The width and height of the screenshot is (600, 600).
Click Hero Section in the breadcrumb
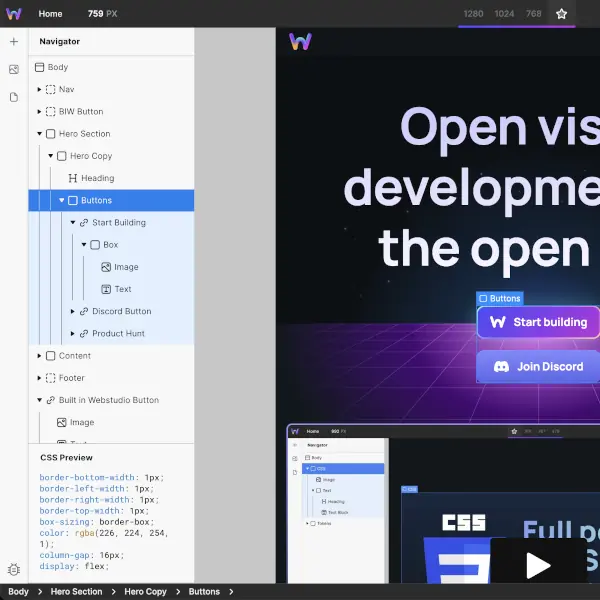click(x=77, y=592)
